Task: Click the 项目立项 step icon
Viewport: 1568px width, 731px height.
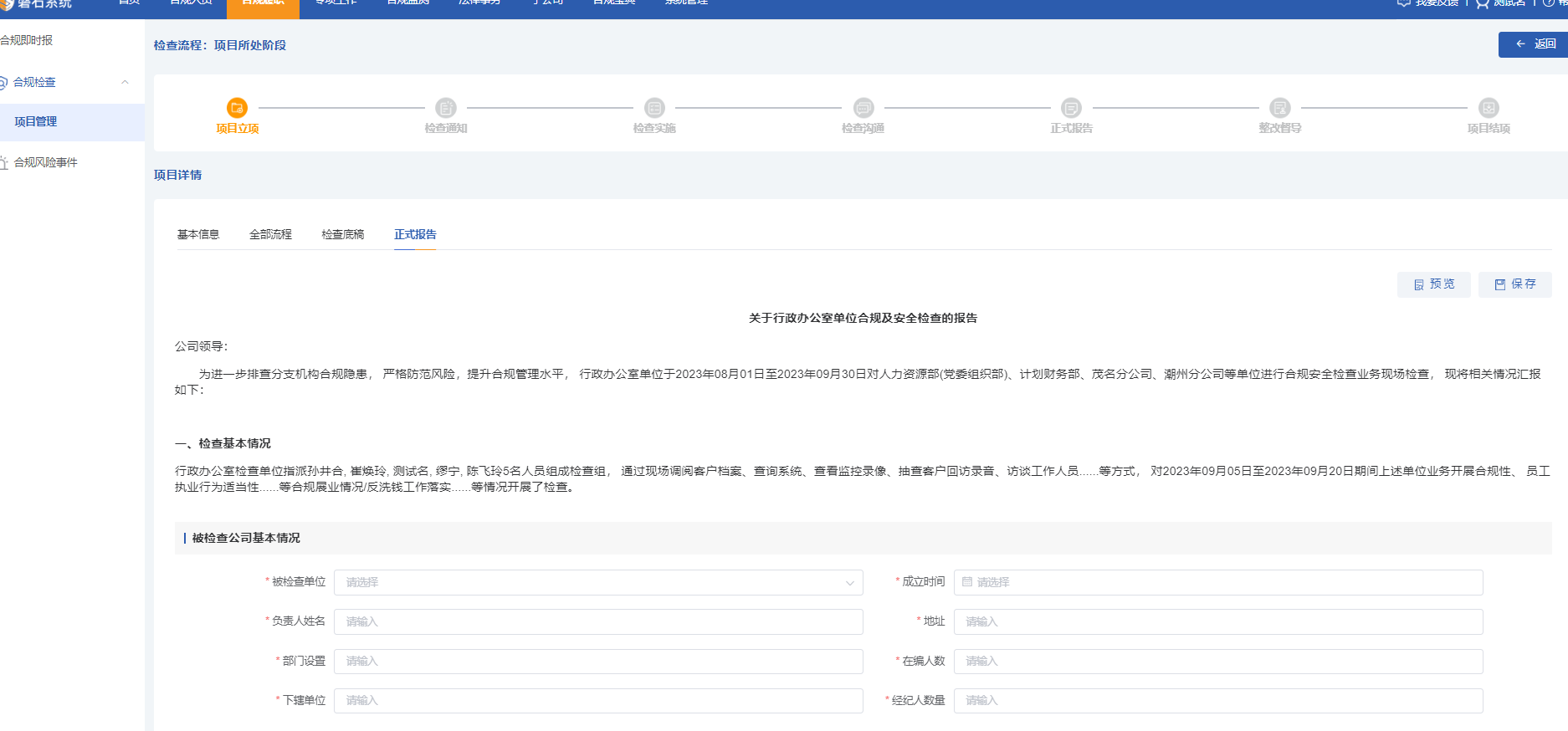Action: (237, 108)
